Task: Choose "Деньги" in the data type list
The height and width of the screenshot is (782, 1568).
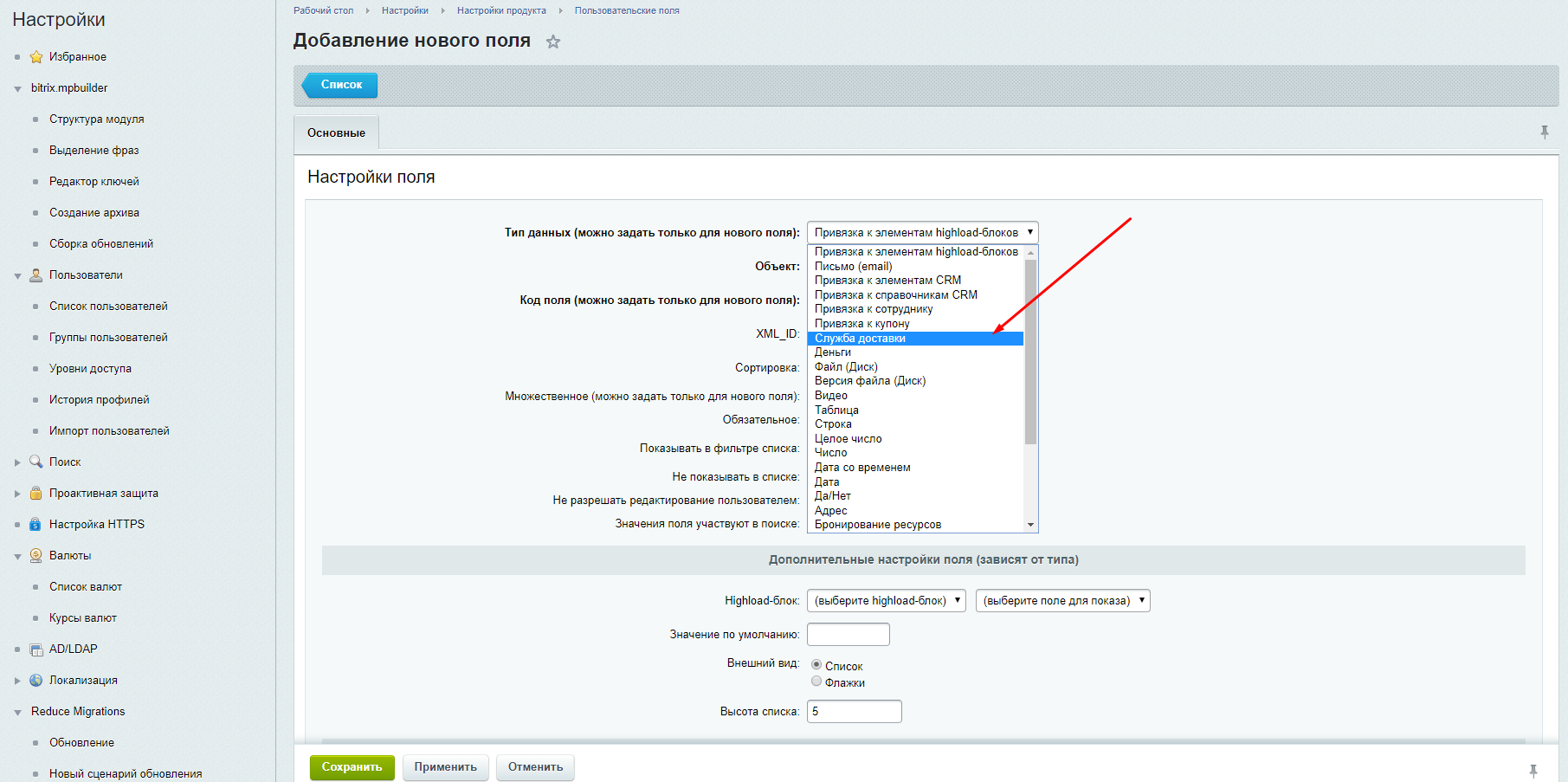Action: pyautogui.click(x=833, y=352)
